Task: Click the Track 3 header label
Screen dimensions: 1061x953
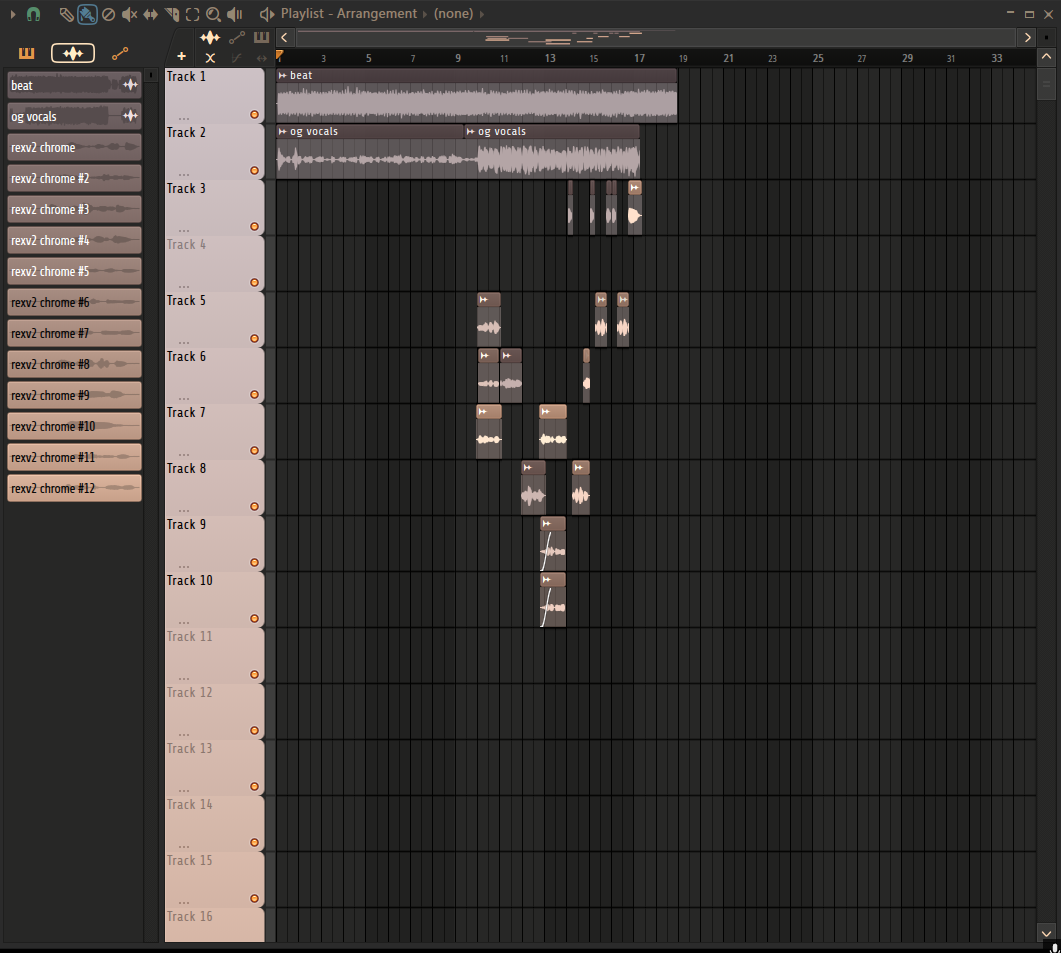Action: click(186, 189)
